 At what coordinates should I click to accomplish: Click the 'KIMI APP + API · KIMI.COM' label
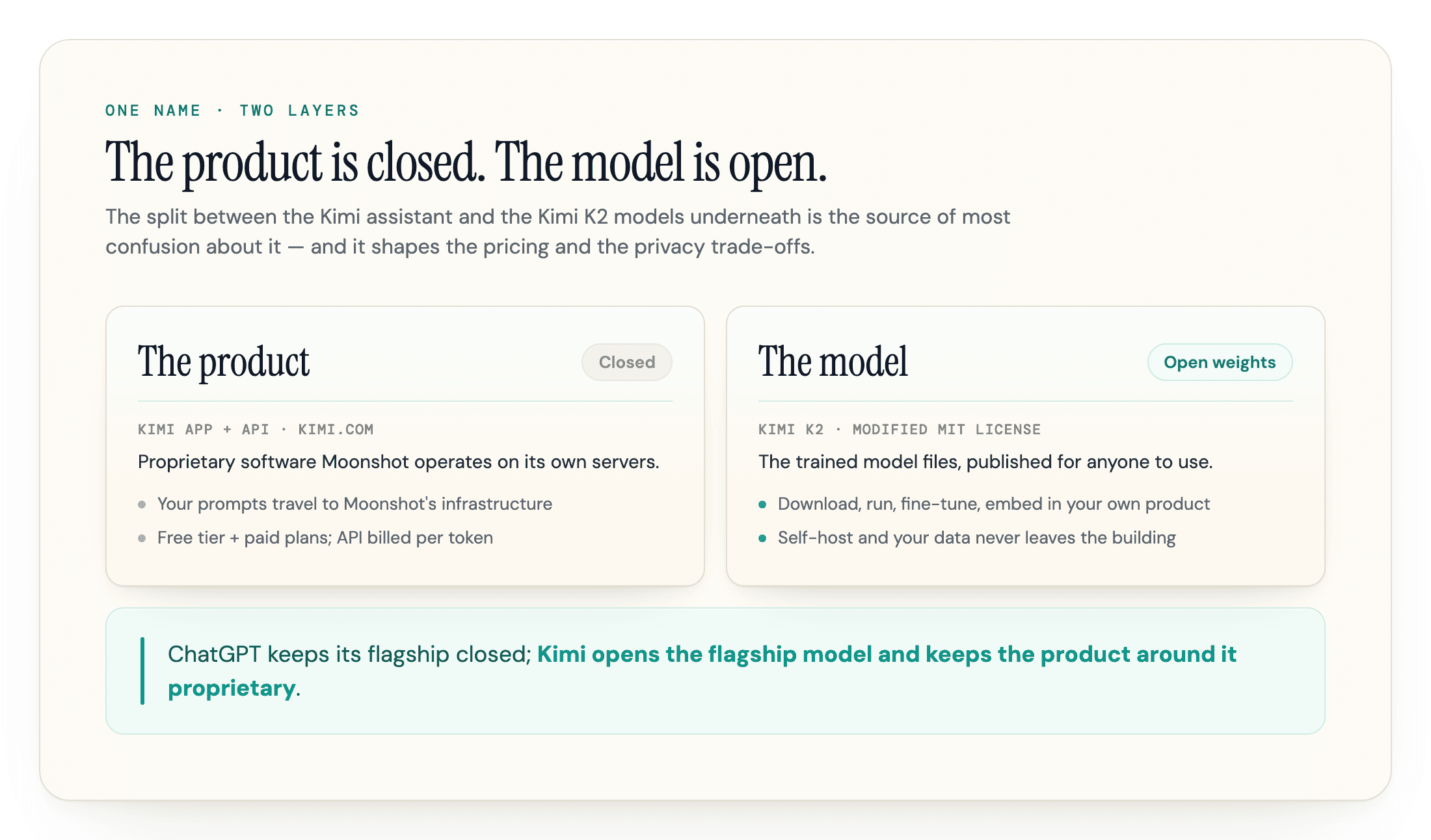[256, 429]
